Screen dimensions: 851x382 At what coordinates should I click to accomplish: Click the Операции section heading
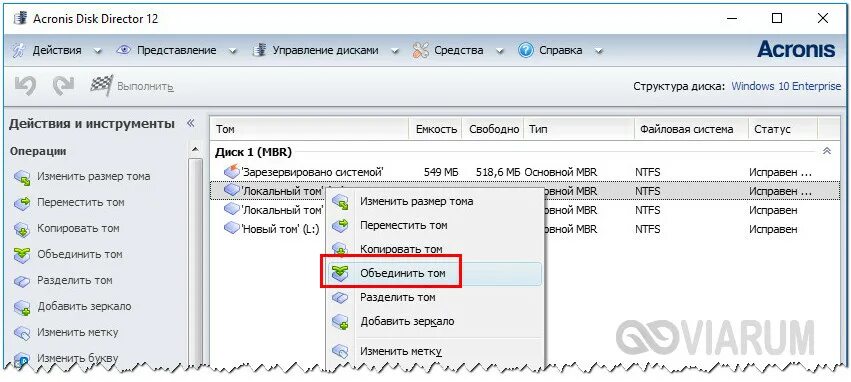(37, 151)
